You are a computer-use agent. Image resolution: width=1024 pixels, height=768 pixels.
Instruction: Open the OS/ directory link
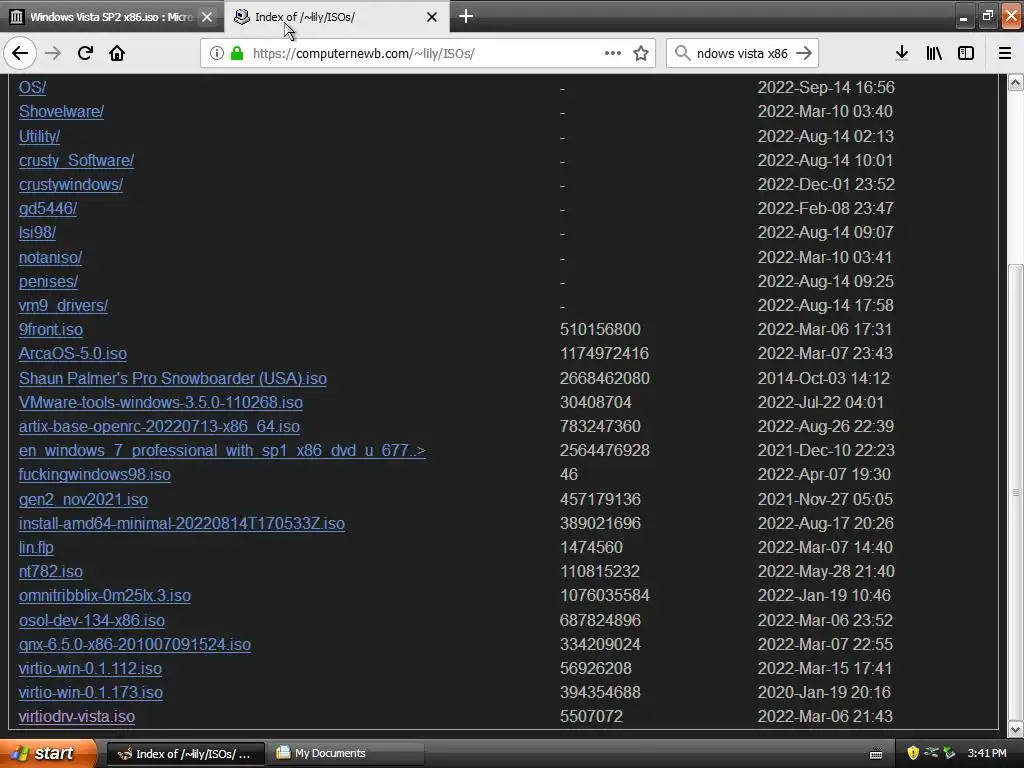[32, 88]
